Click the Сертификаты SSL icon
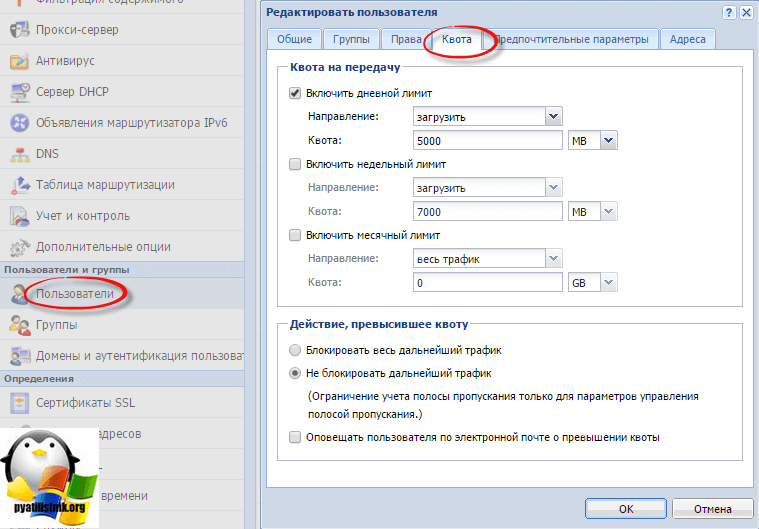The width and height of the screenshot is (759, 529). tap(19, 403)
